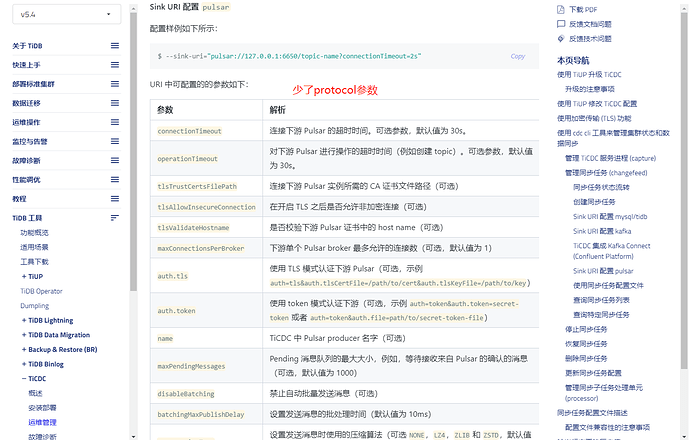This screenshot has width=690, height=440.
Task: Click the 下载 PDF icon
Action: click(x=561, y=10)
